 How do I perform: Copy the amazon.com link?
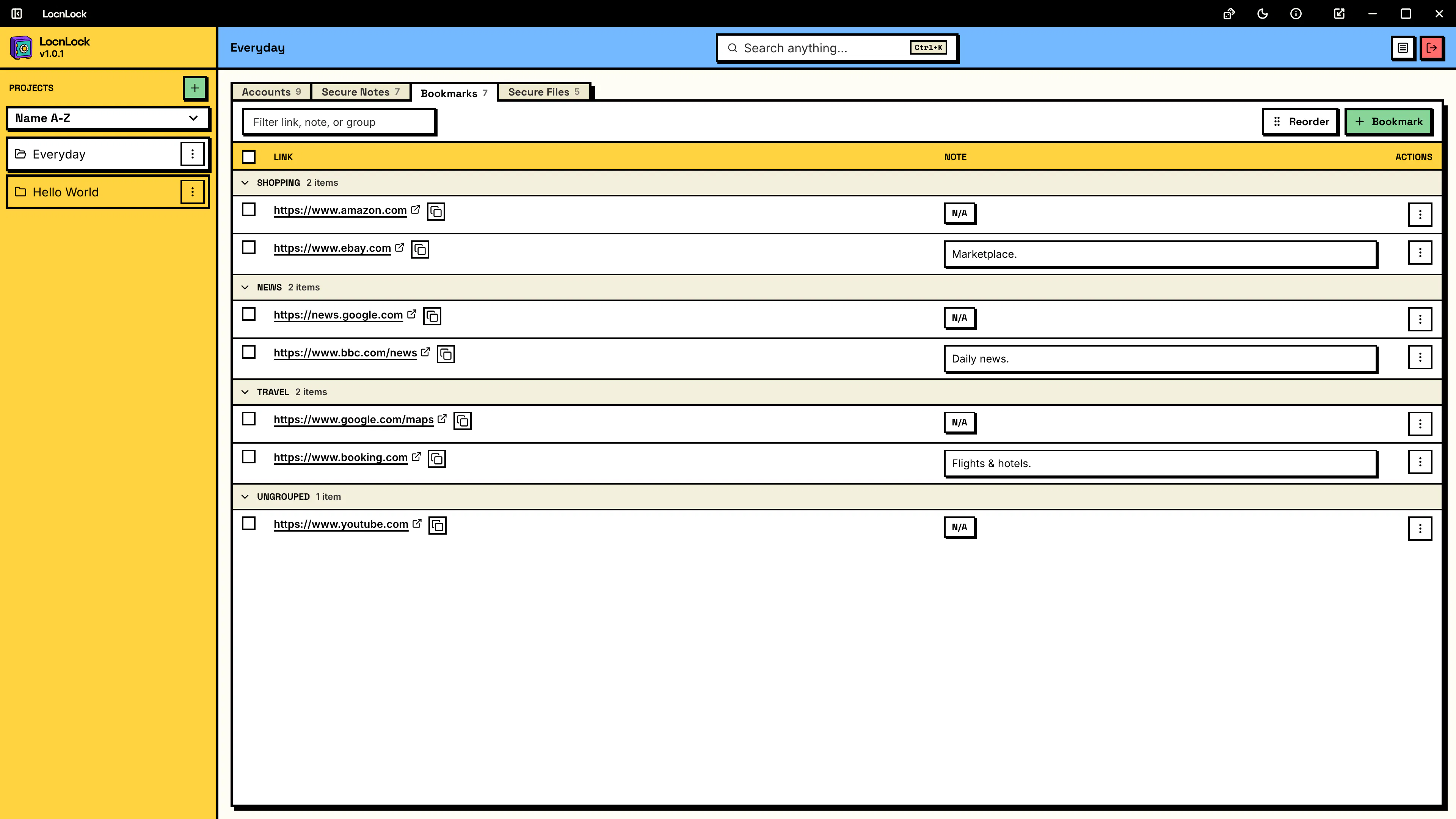[436, 212]
